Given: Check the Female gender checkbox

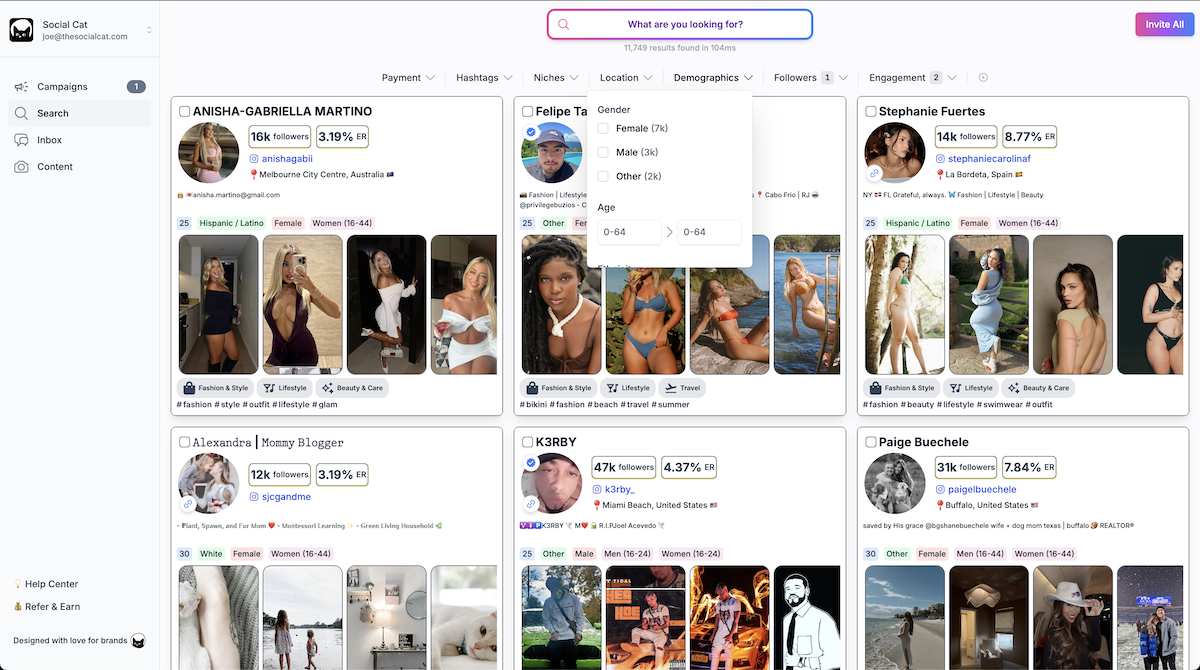Looking at the screenshot, I should 603,128.
